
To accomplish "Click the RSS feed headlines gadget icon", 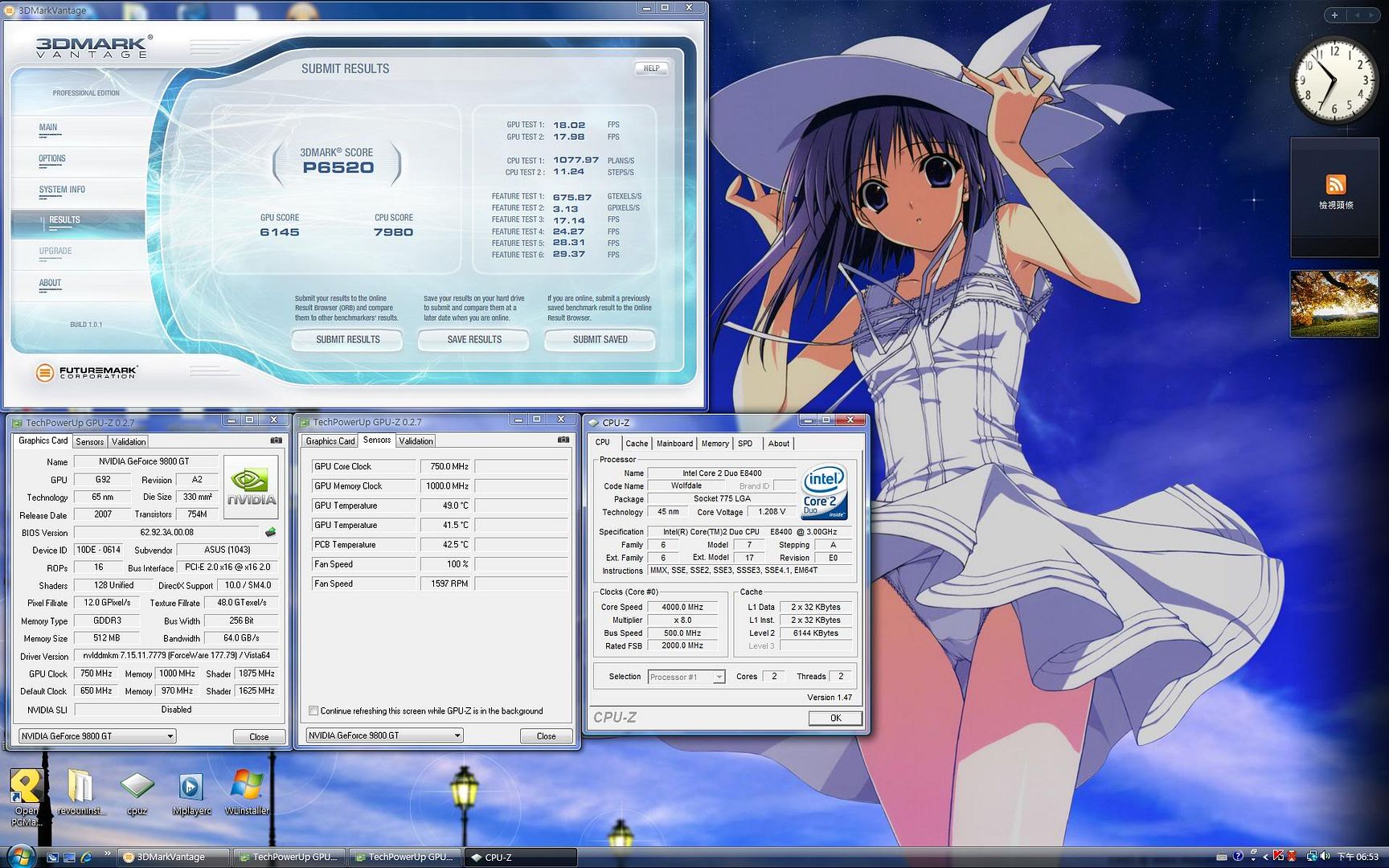I will pyautogui.click(x=1335, y=184).
